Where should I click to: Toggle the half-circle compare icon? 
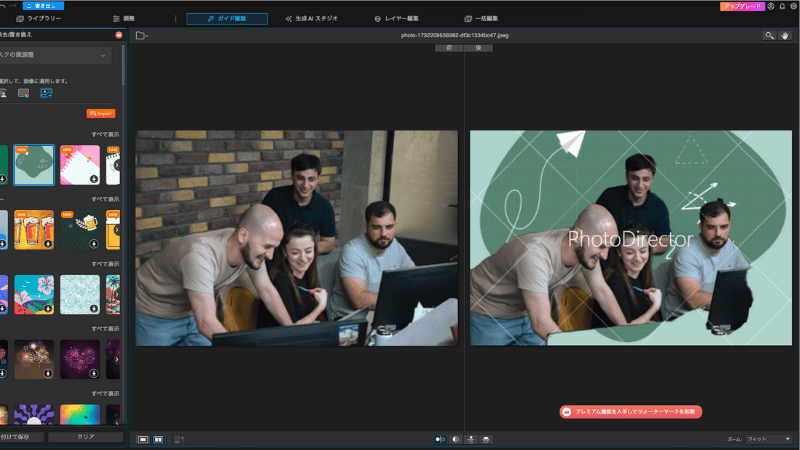click(x=456, y=439)
